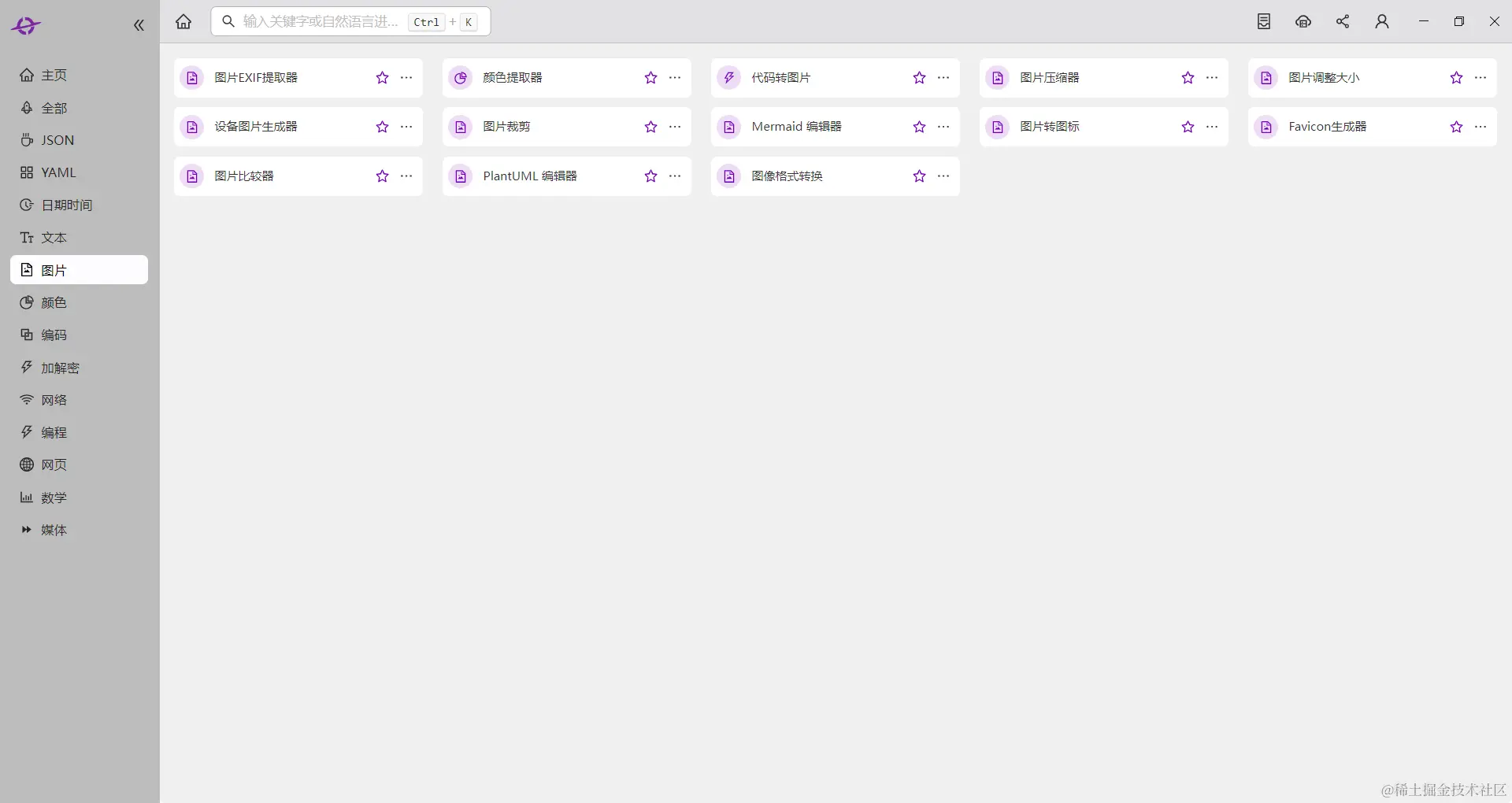Open the user account icon
The width and height of the screenshot is (1512, 803).
1382,21
